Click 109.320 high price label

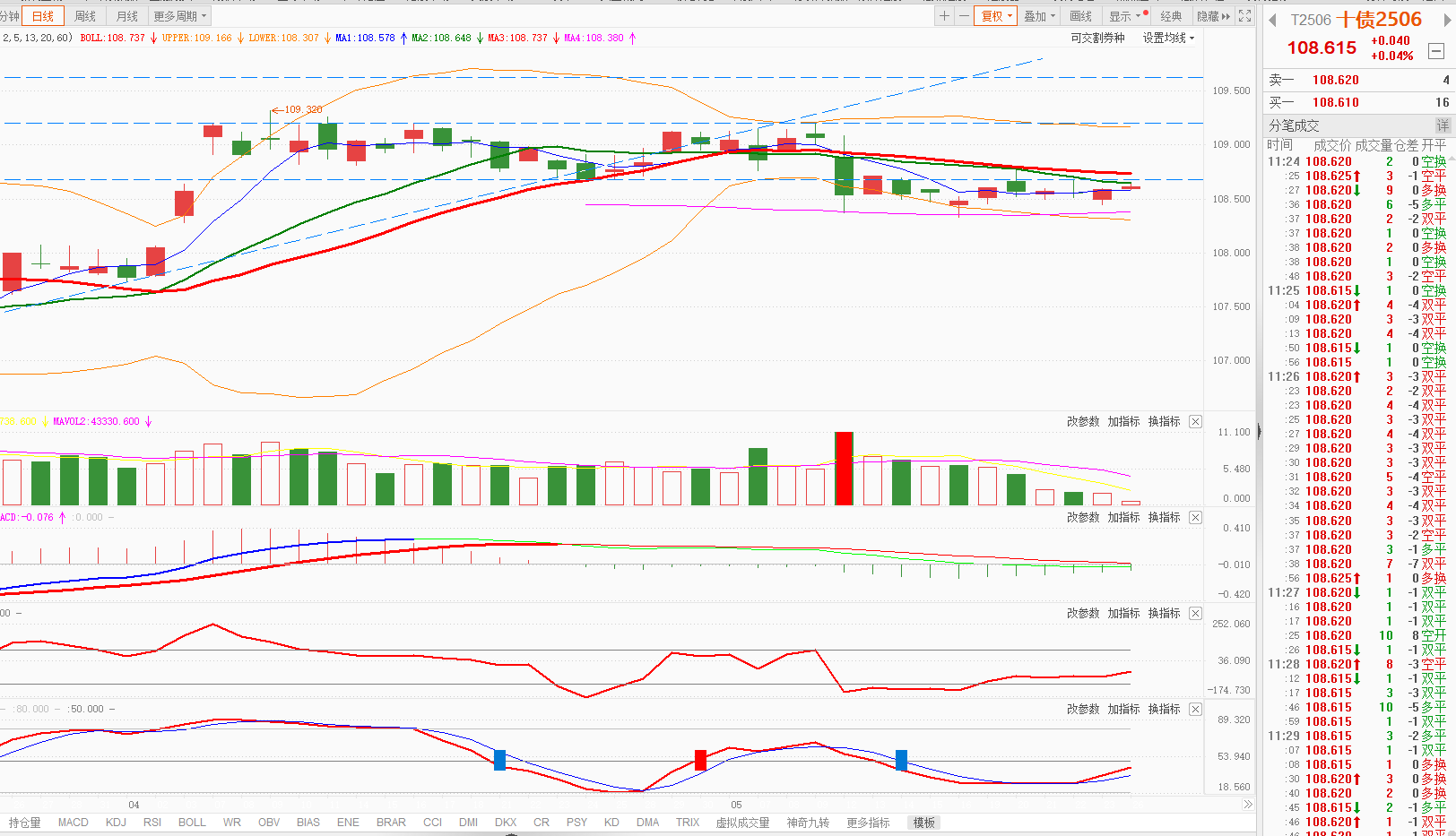pos(303,109)
